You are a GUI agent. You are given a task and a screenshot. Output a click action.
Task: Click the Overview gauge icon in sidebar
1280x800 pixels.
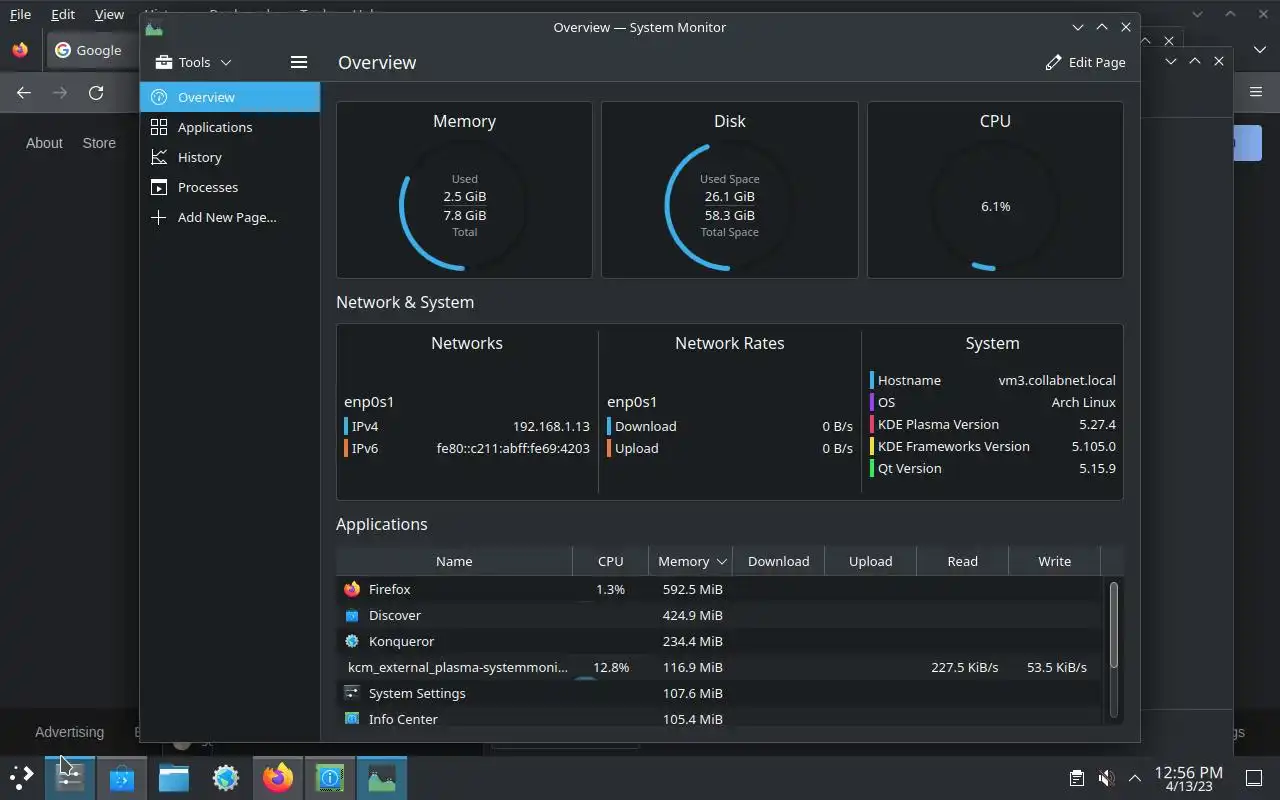[x=158, y=97]
